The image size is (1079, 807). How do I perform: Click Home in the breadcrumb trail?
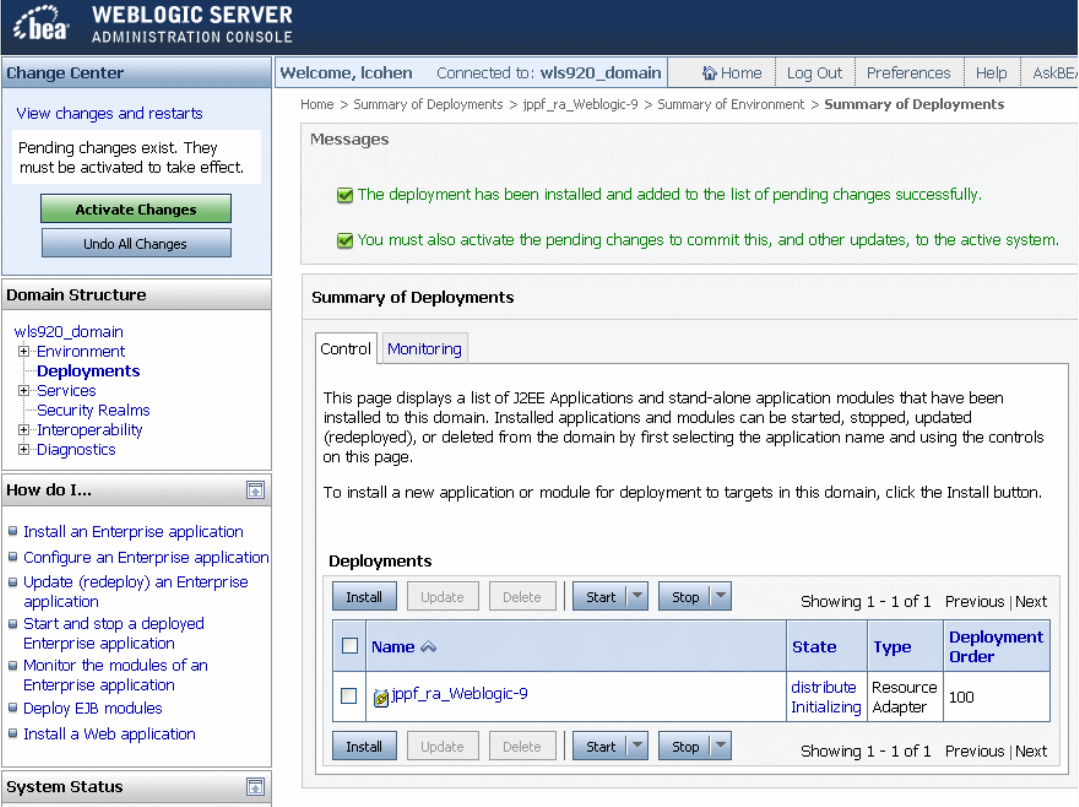tap(317, 104)
